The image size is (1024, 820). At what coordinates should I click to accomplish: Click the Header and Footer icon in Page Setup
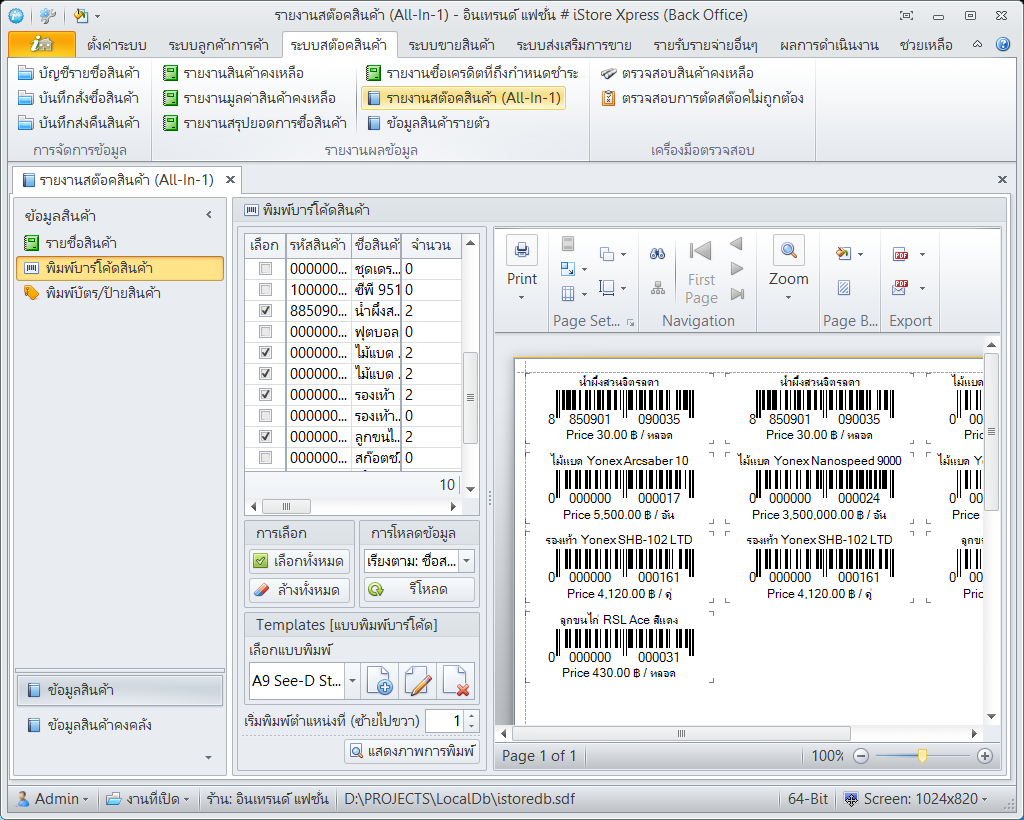click(568, 244)
